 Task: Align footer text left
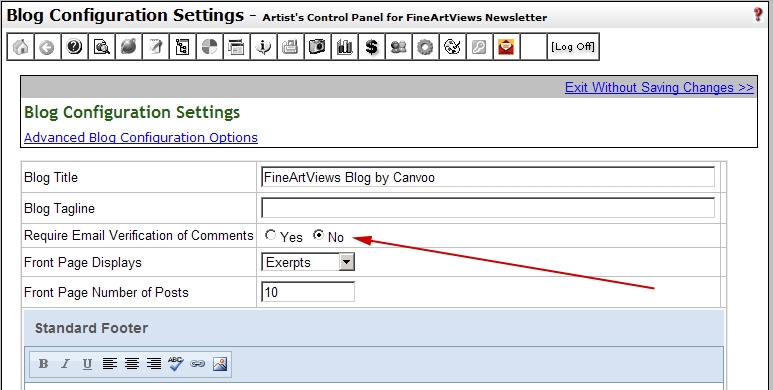(109, 364)
